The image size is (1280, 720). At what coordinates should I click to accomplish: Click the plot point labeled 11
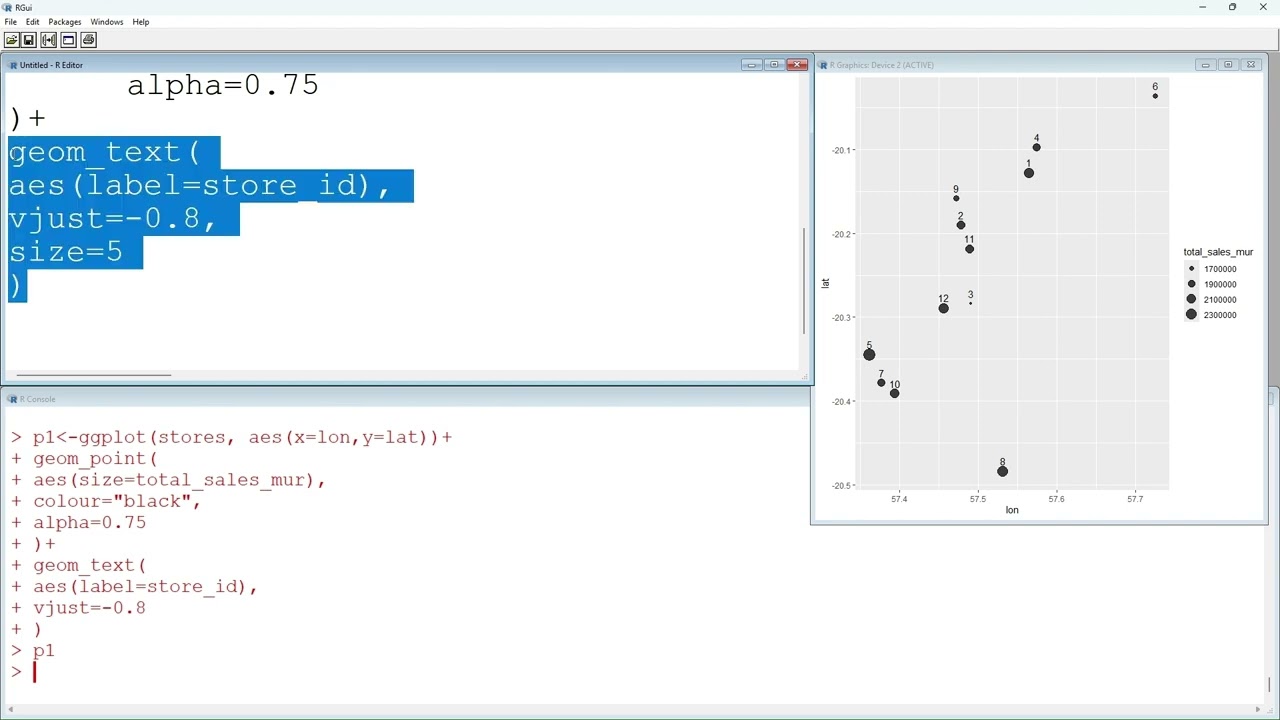point(969,249)
